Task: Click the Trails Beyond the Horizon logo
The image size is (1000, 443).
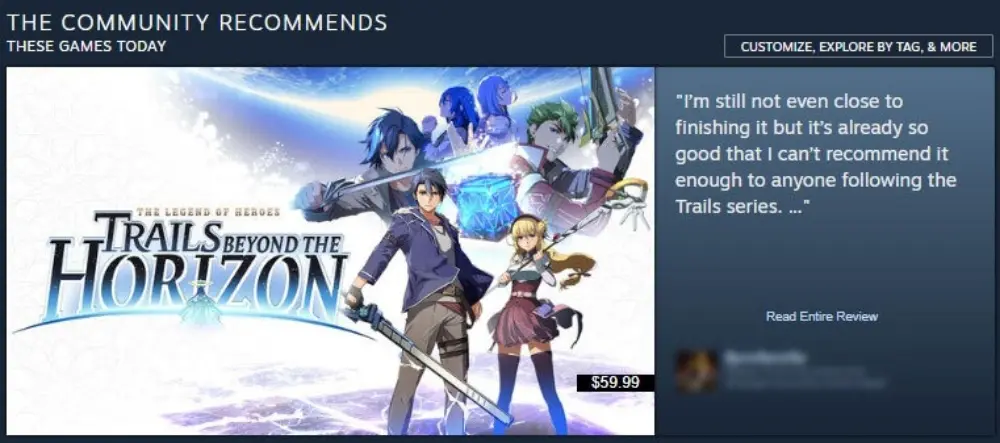Action: [x=185, y=268]
